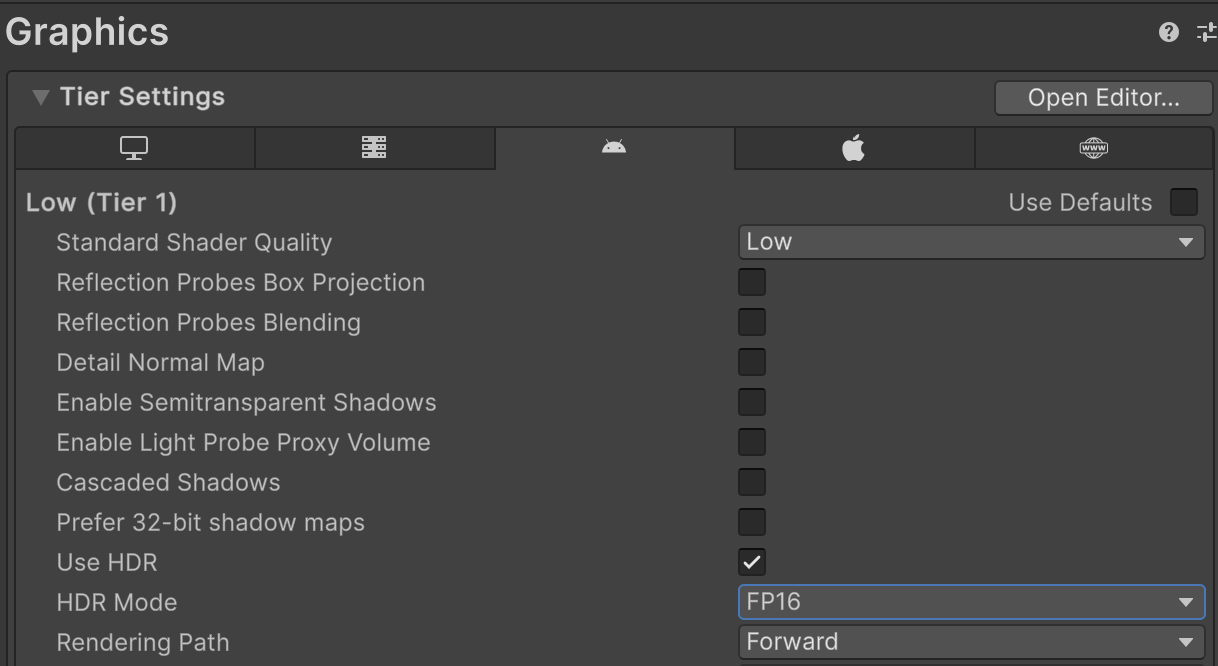The image size is (1218, 666).
Task: Disable Use HDR
Action: 751,562
